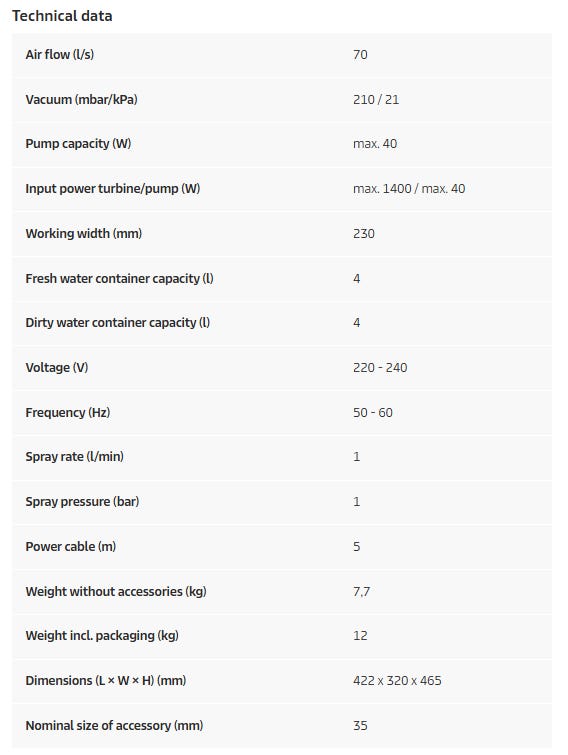The height and width of the screenshot is (755, 568).
Task: Click the Working width value 230
Action: 364,234
